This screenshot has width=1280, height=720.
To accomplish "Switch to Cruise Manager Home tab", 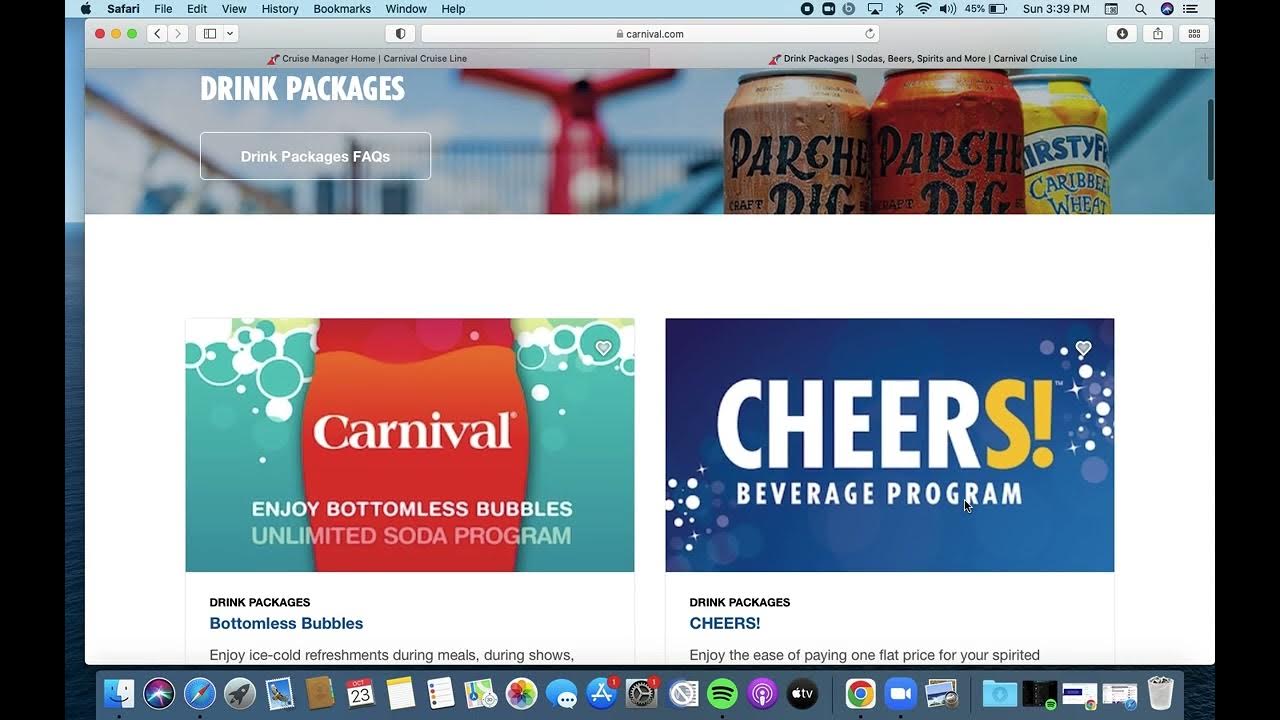I will click(x=367, y=58).
